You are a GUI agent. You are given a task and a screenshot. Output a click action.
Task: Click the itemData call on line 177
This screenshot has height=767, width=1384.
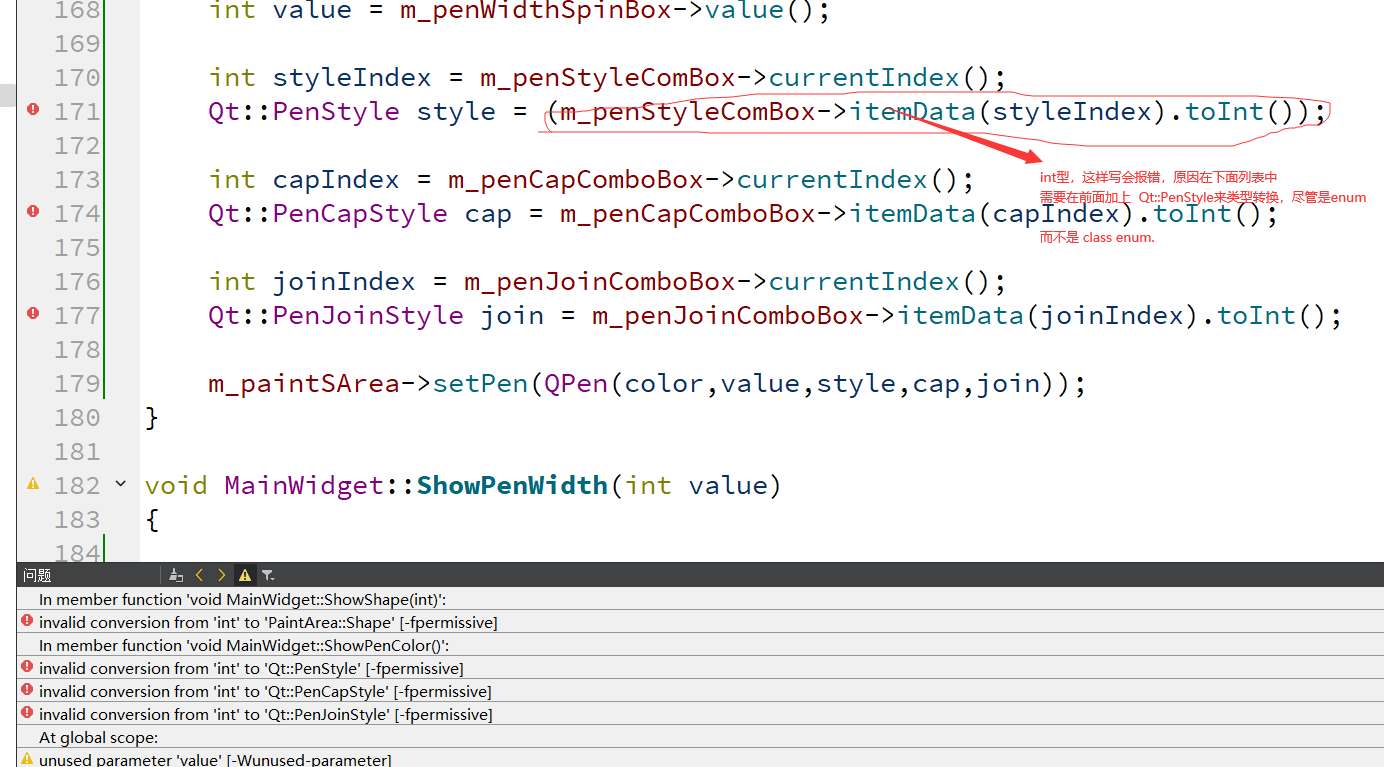tap(961, 315)
